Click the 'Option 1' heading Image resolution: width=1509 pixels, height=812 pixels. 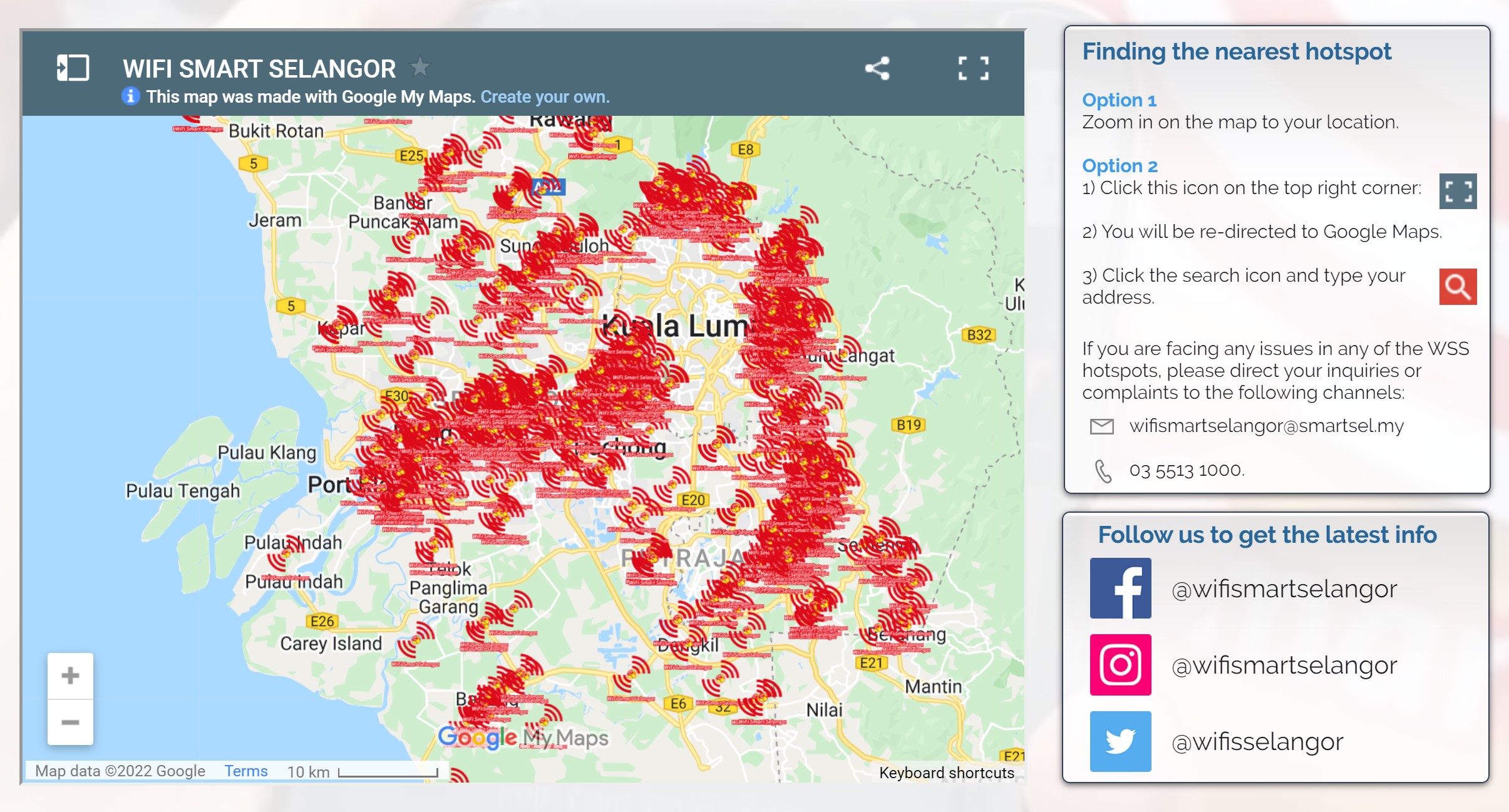point(1120,100)
